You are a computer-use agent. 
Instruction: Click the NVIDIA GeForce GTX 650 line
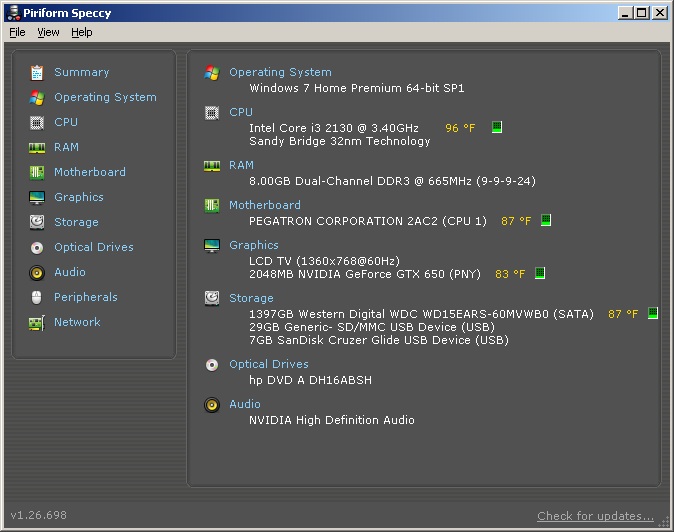click(x=365, y=274)
